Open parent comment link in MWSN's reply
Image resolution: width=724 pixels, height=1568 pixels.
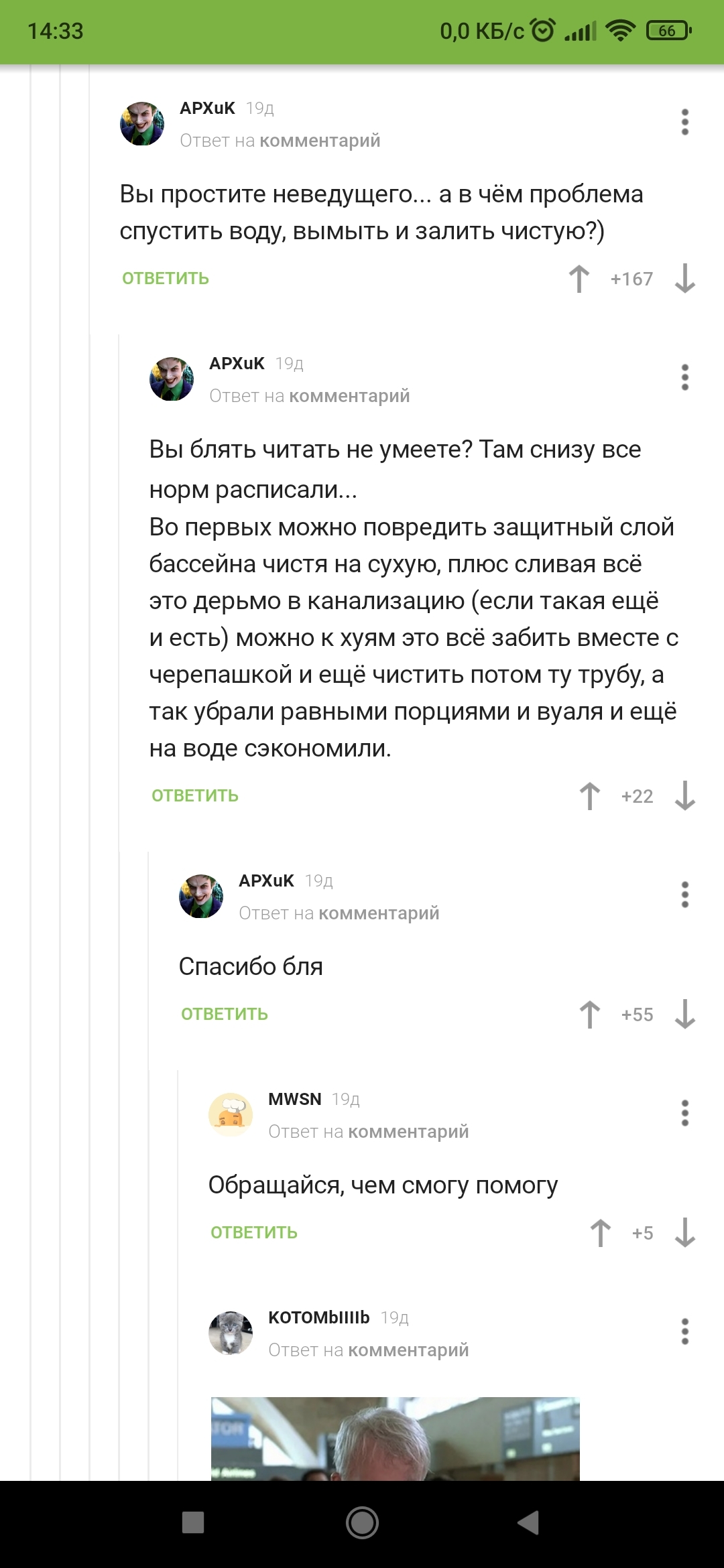coord(408,1132)
